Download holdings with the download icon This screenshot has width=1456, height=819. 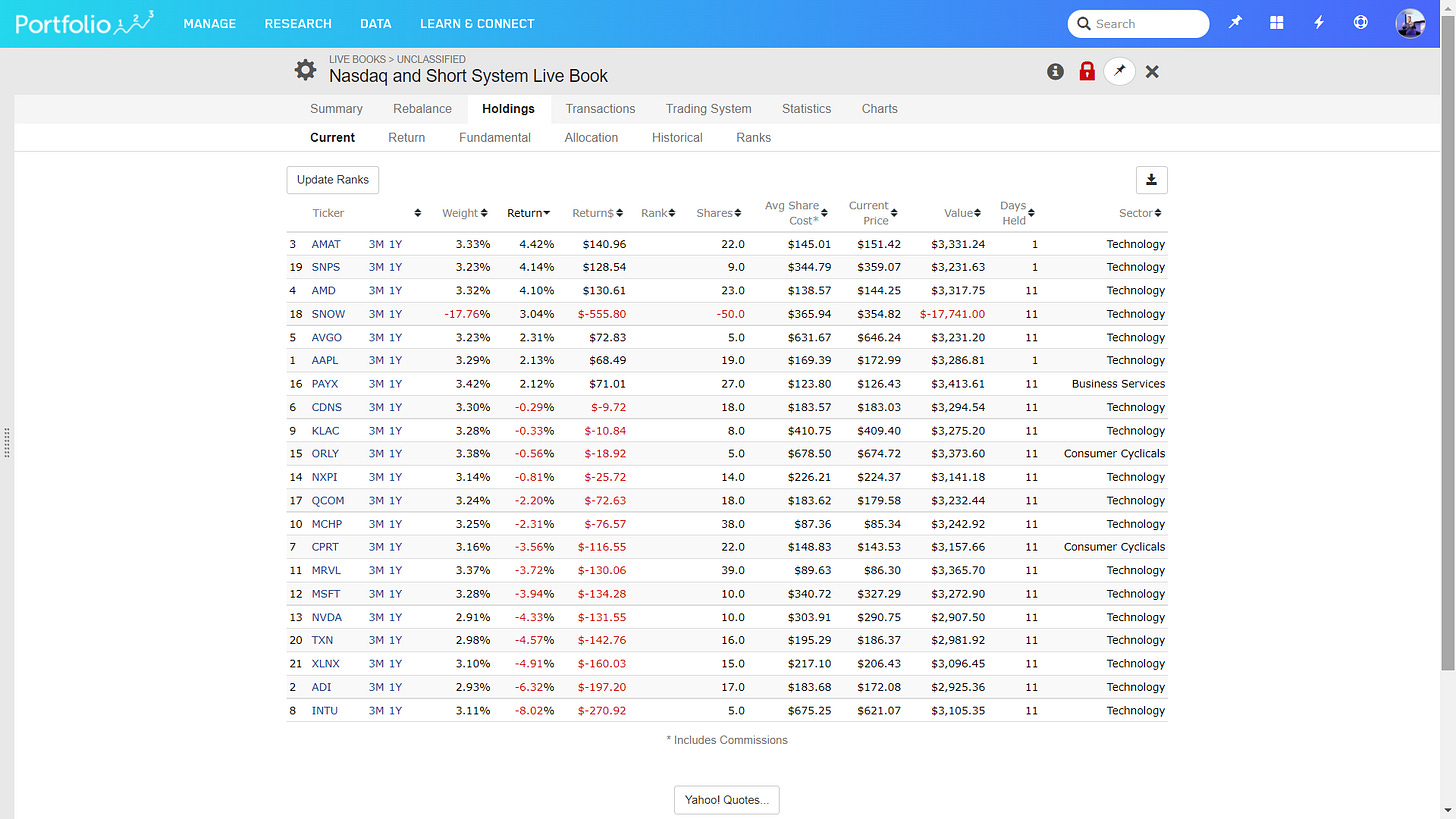1151,180
